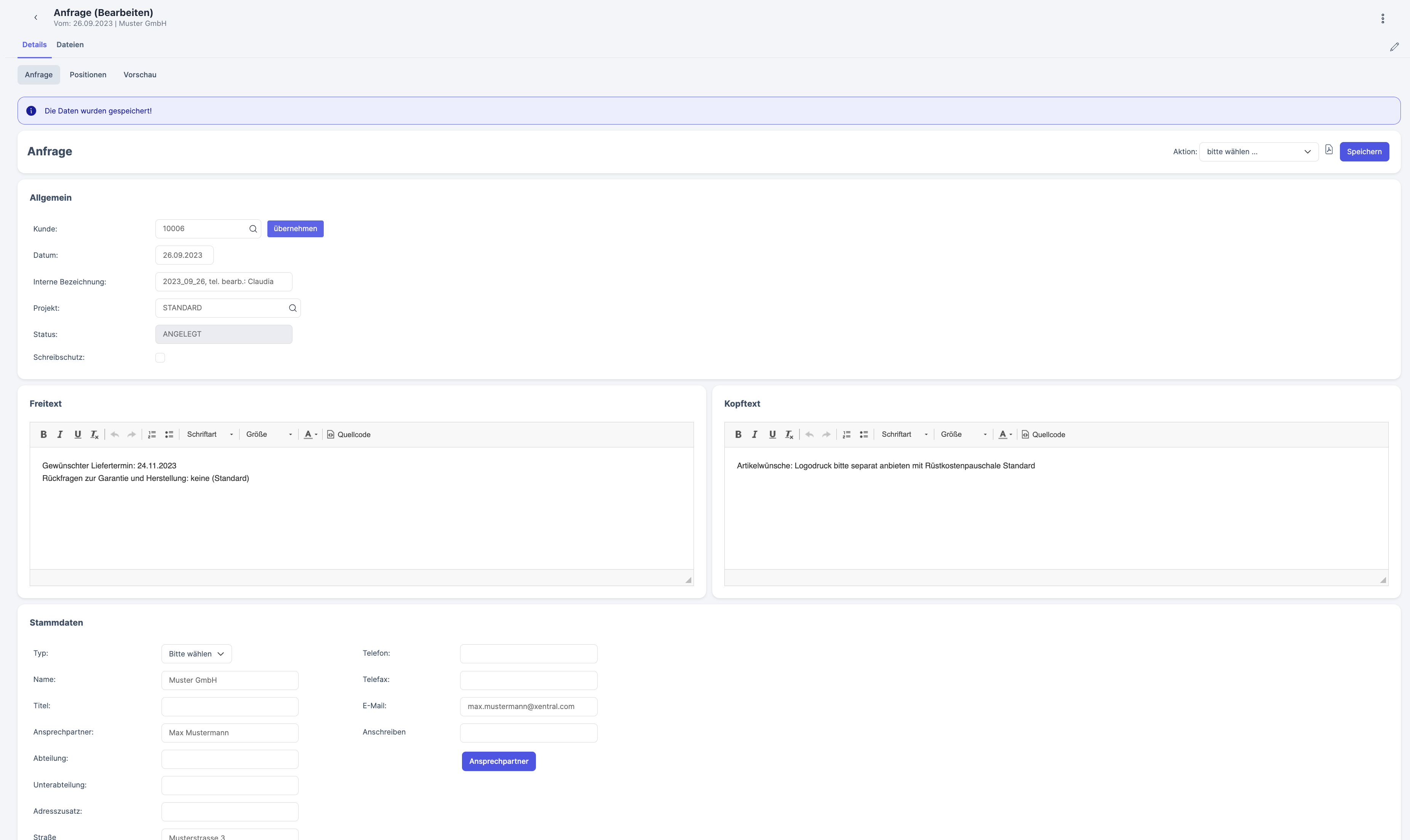This screenshot has width=1410, height=840.
Task: Click the search icon in Kunde field
Action: click(x=253, y=229)
